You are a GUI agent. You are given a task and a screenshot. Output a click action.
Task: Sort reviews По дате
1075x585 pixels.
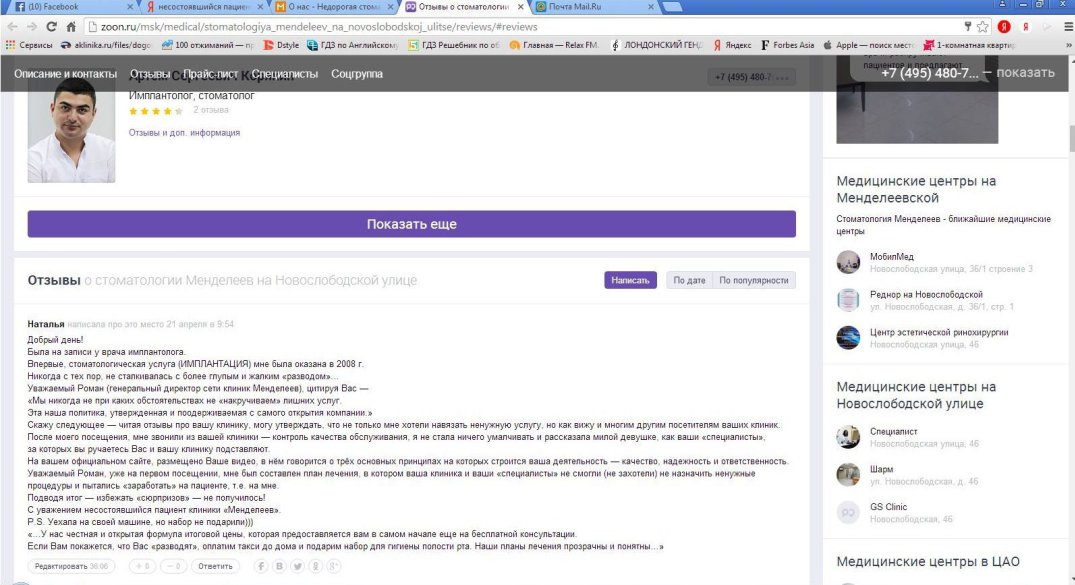[x=689, y=280]
